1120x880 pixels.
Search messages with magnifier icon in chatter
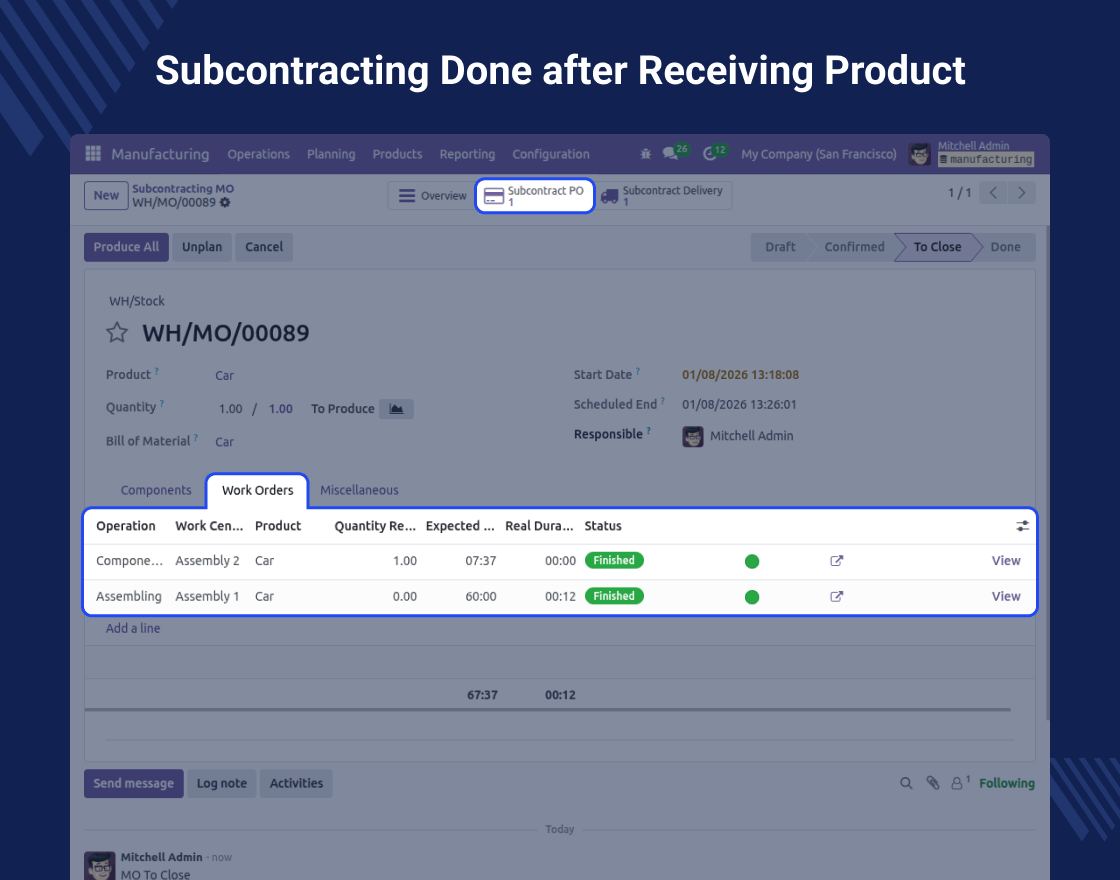pos(906,784)
